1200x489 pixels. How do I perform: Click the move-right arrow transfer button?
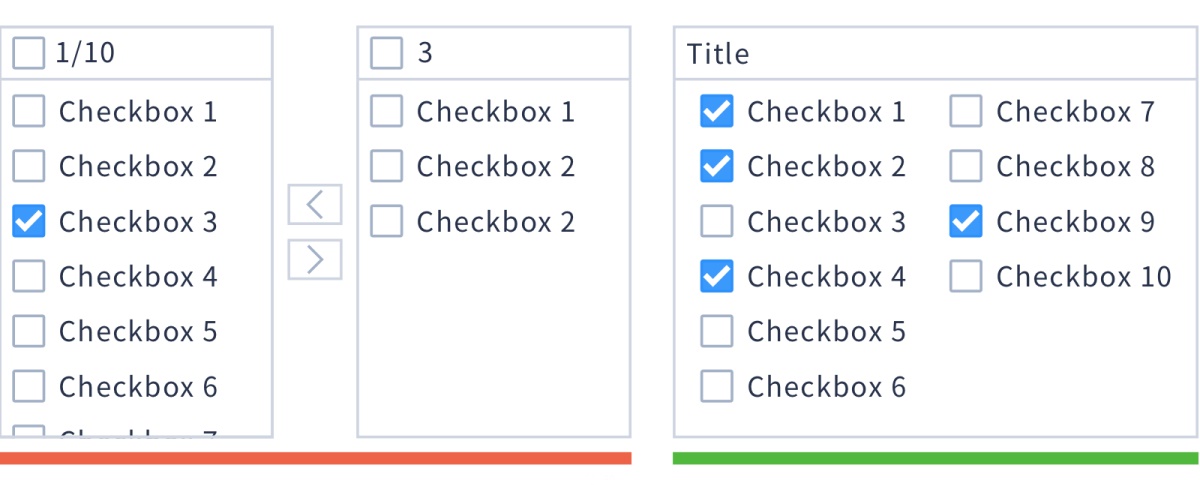click(315, 259)
